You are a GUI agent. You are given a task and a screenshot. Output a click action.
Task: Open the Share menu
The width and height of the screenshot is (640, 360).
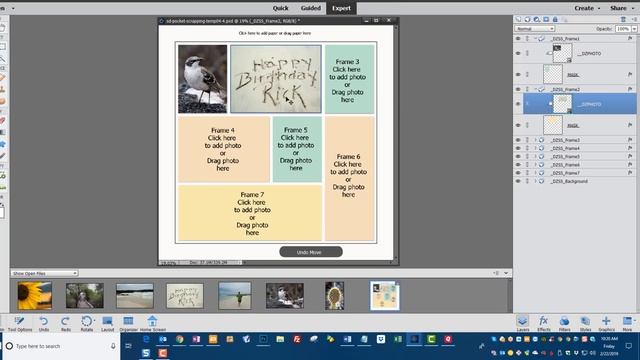point(621,8)
